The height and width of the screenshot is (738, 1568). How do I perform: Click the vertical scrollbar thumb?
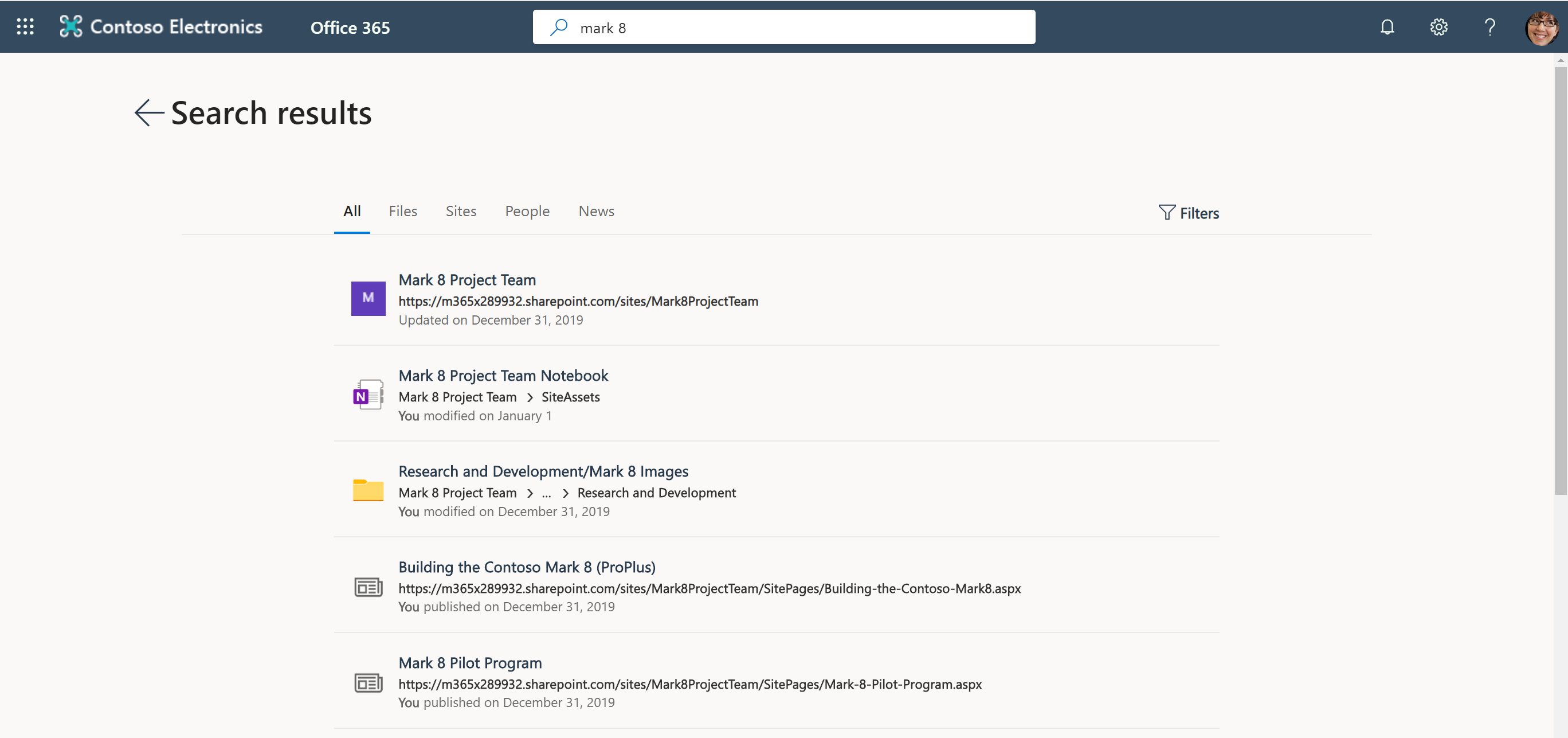1560,280
